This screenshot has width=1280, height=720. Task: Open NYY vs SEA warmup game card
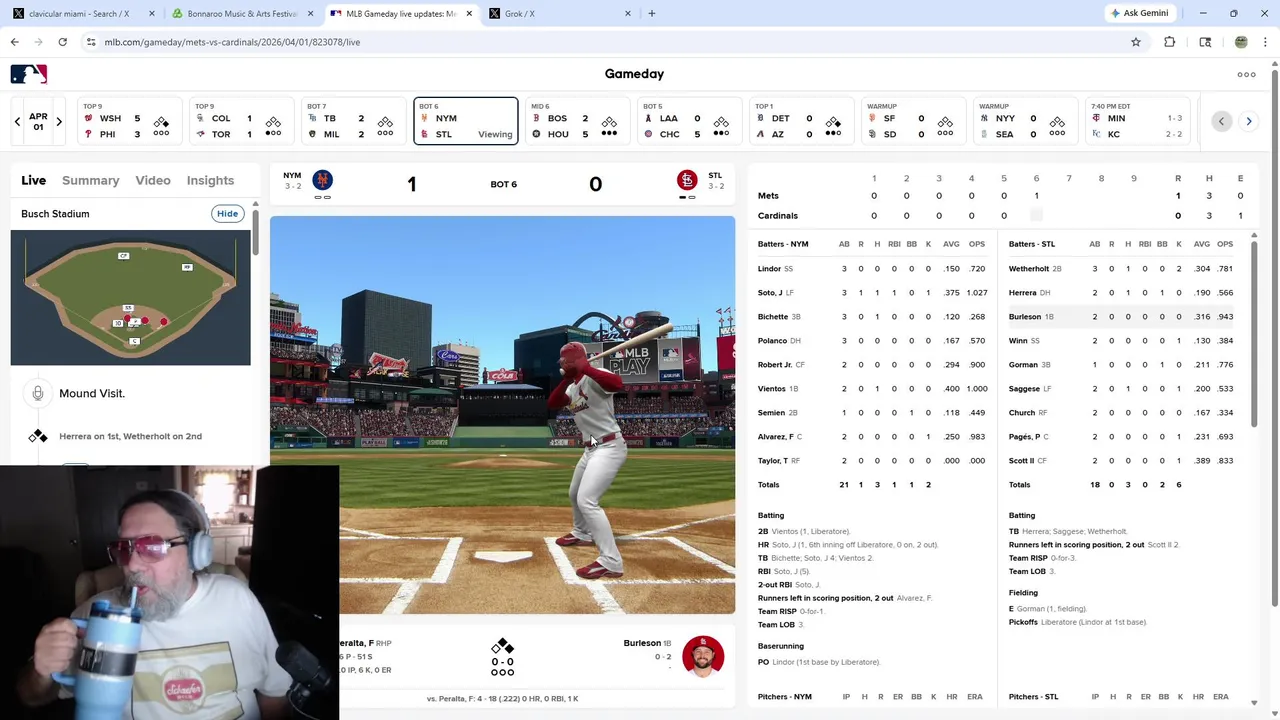coord(1024,121)
